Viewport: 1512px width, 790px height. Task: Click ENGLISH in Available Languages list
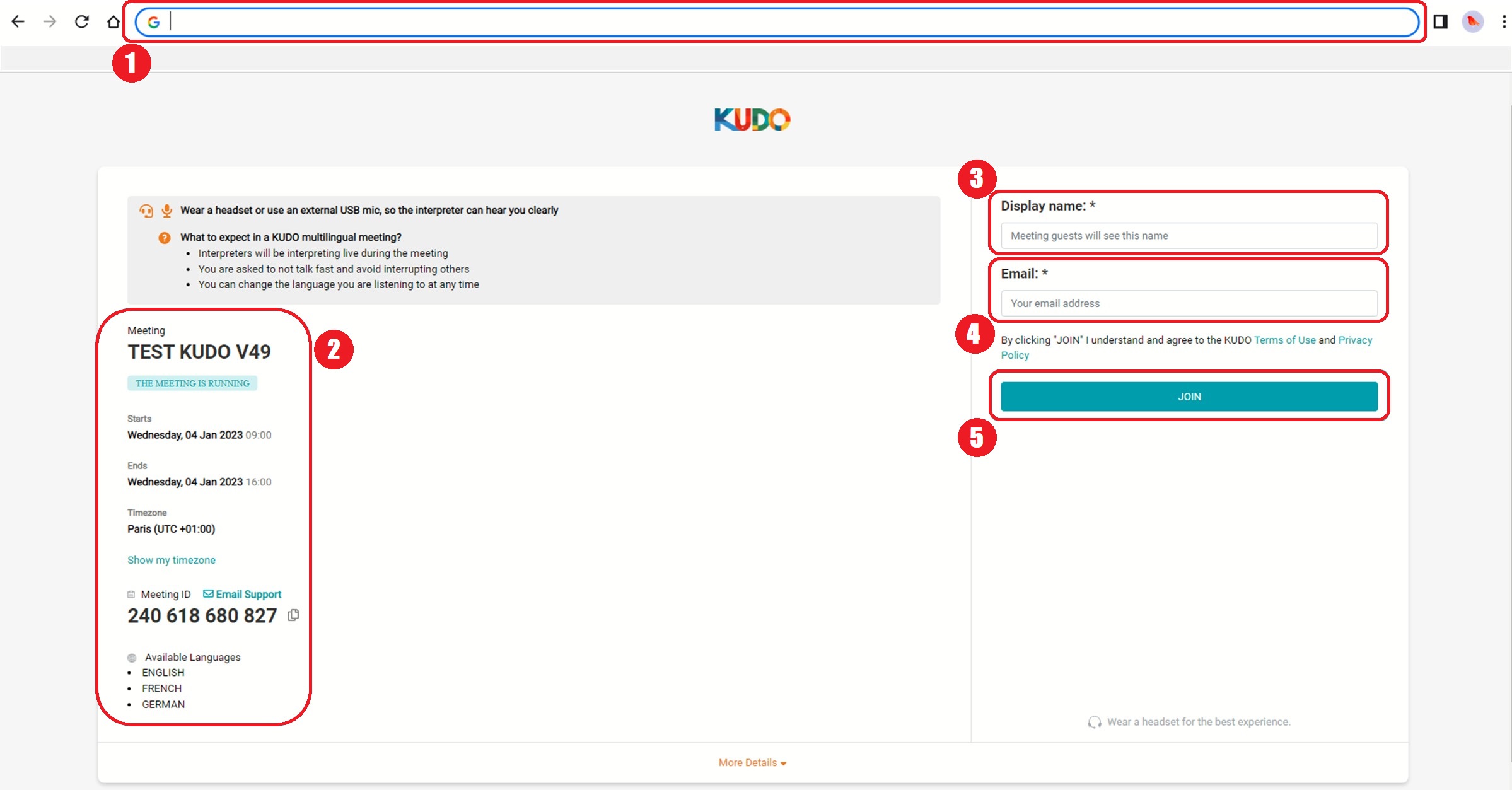point(163,673)
